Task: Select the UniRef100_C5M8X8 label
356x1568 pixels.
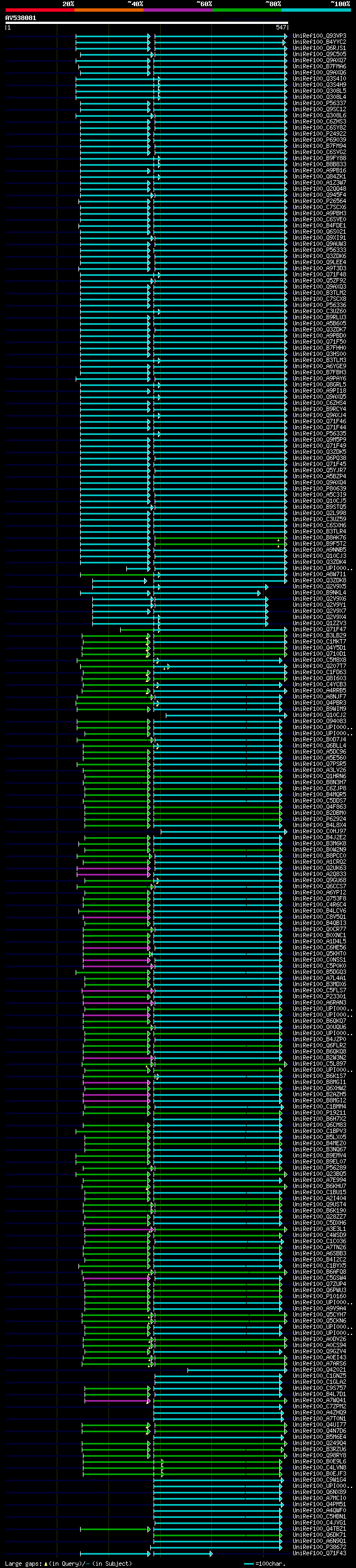Action: pyautogui.click(x=319, y=660)
